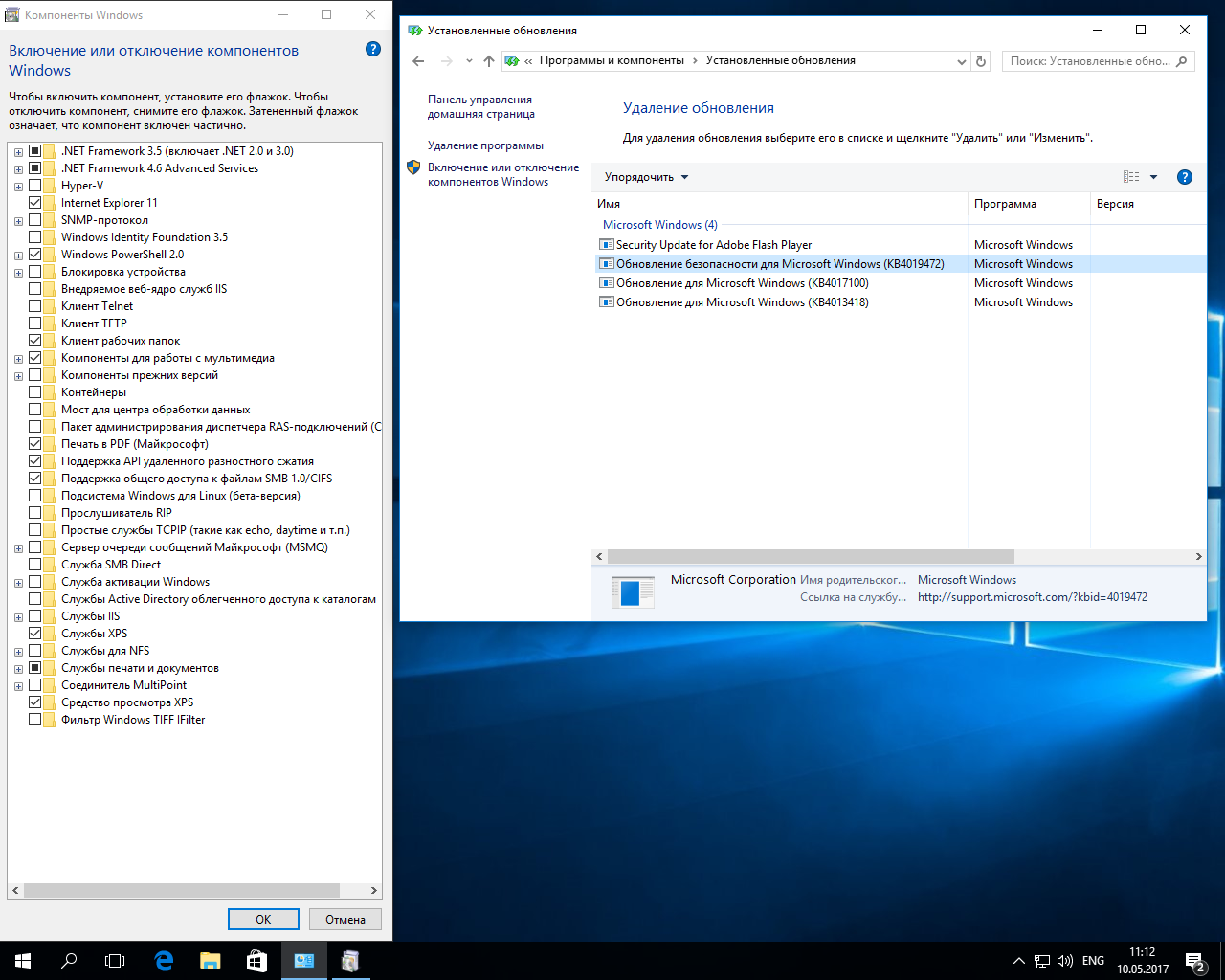
Task: Change the view layout icon
Action: (1131, 177)
